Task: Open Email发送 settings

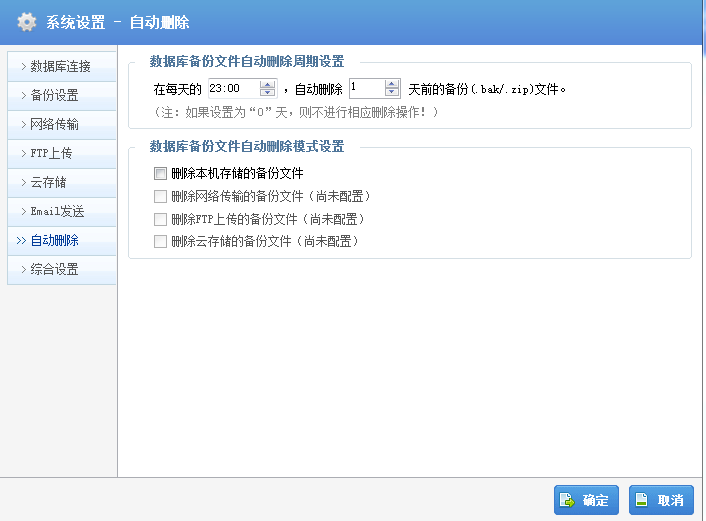Action: click(x=62, y=211)
